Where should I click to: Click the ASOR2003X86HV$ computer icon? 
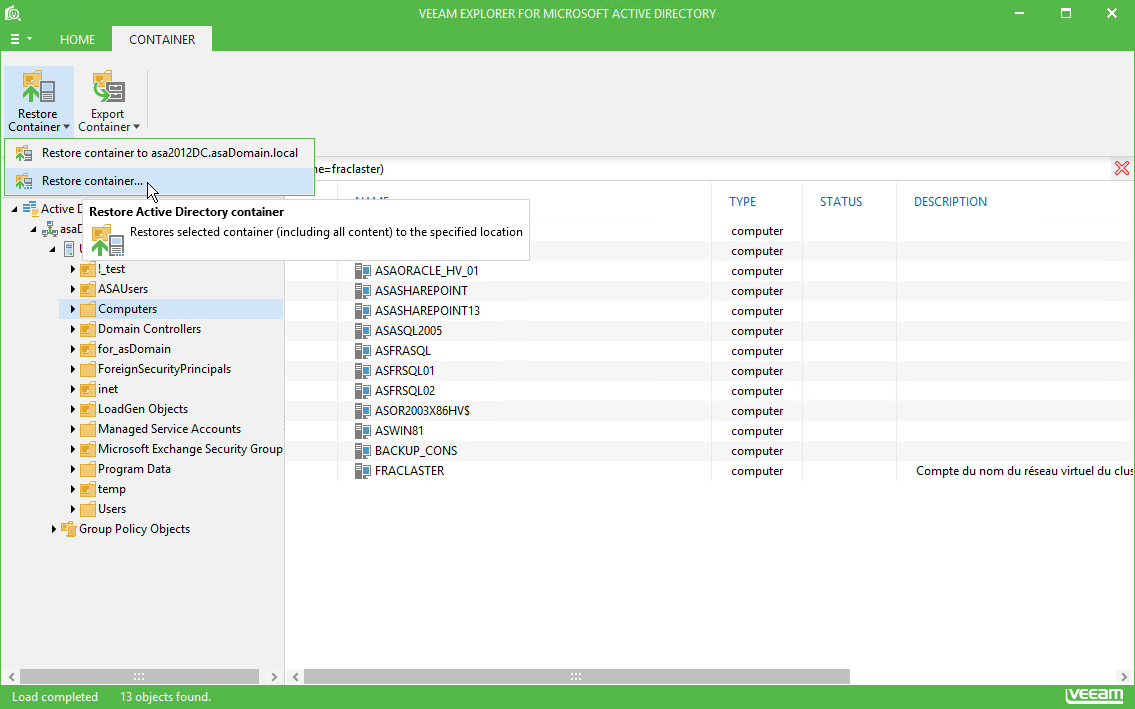[x=363, y=411]
